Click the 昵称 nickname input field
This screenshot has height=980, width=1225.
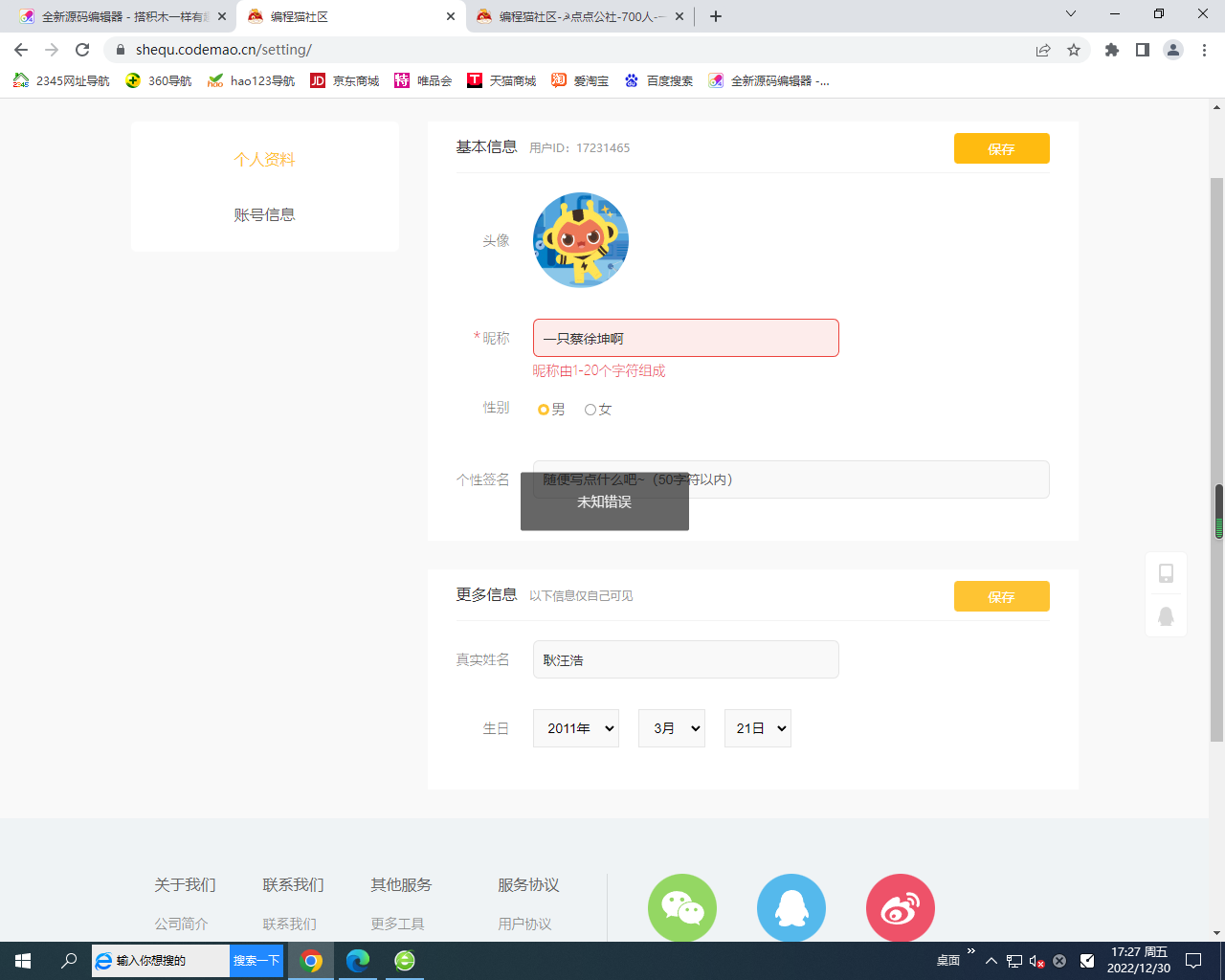[686, 338]
